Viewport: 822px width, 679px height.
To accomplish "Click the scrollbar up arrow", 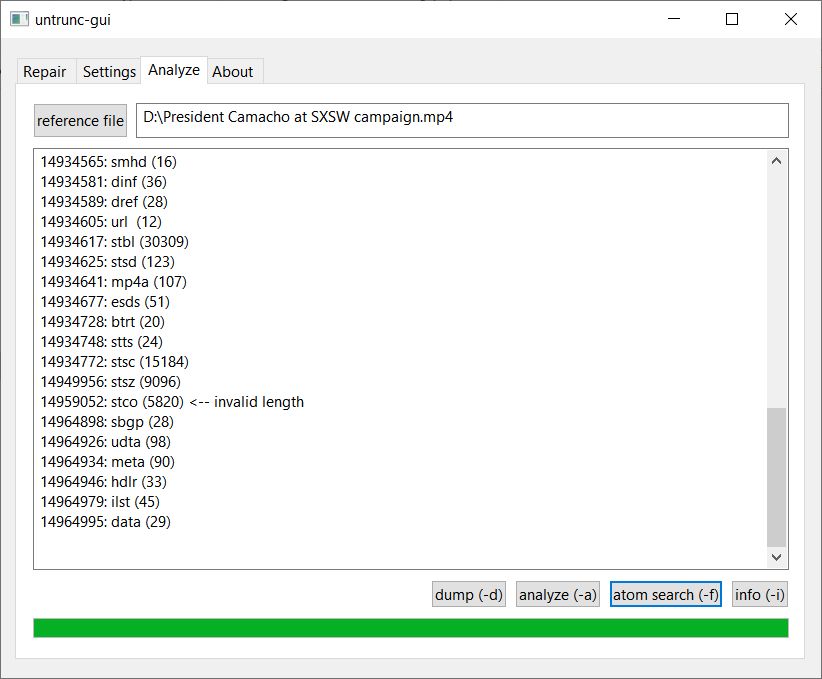I will click(x=777, y=159).
